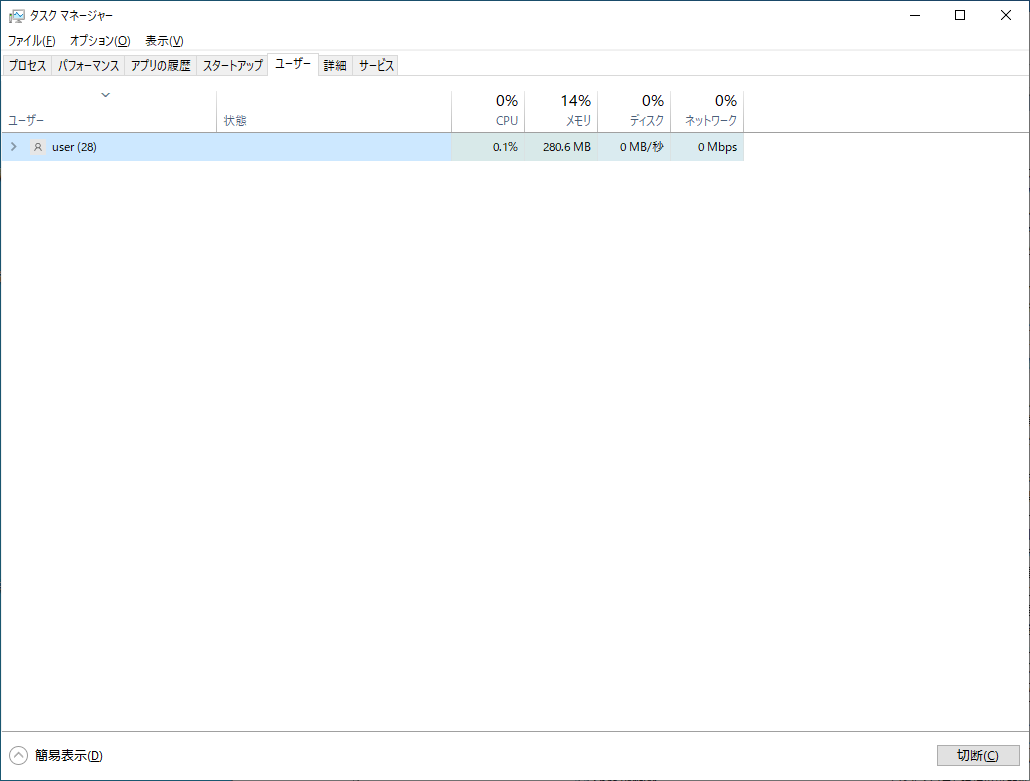Switch to the プロセス tab
The height and width of the screenshot is (781, 1030).
pos(28,66)
